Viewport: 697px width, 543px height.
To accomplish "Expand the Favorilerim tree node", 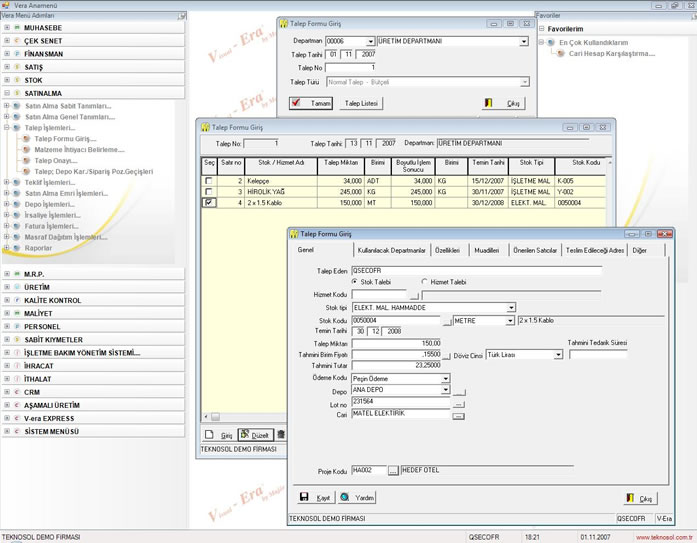I will pyautogui.click(x=542, y=28).
